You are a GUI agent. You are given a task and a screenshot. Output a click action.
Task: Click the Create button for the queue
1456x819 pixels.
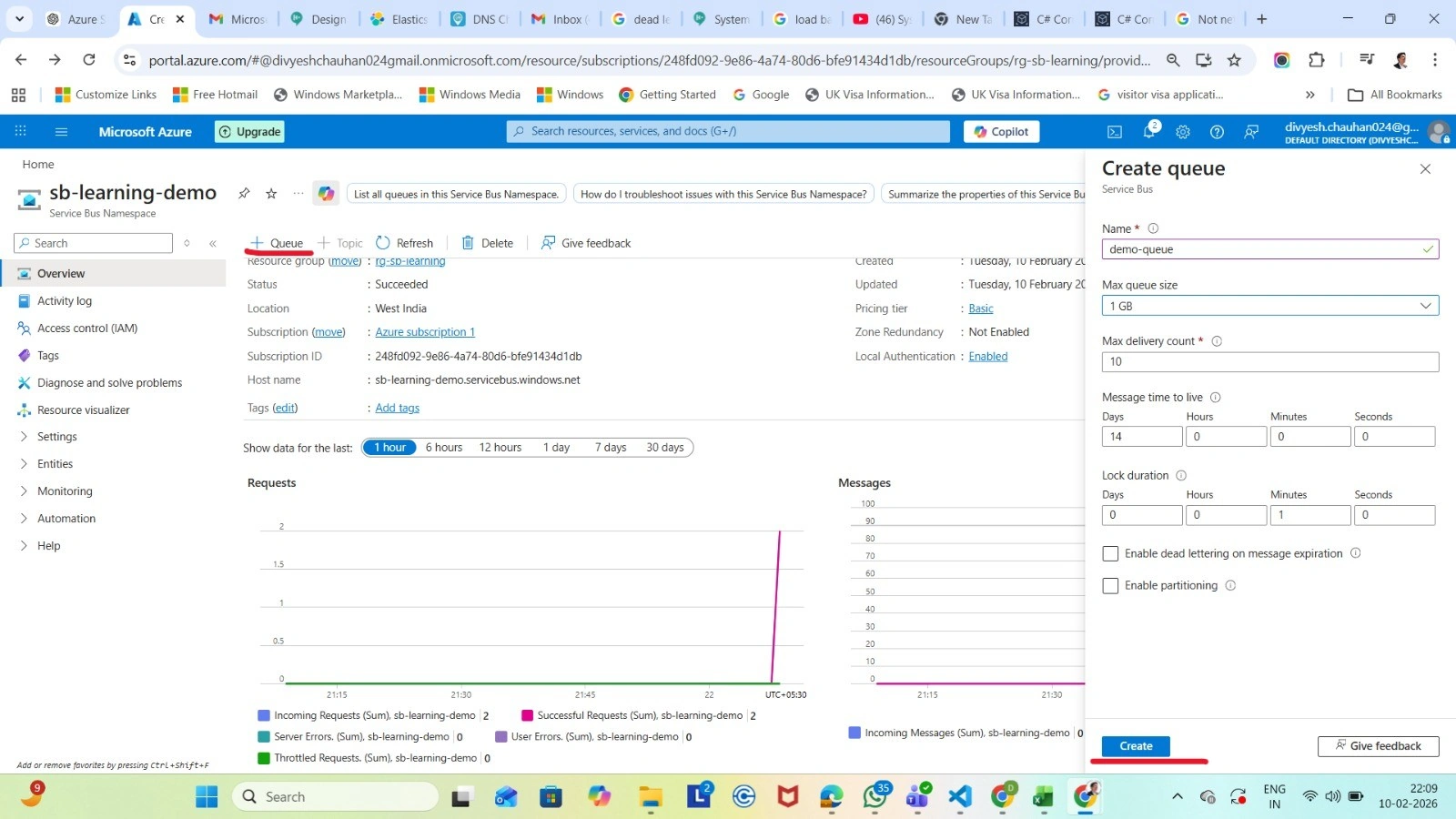(1136, 746)
